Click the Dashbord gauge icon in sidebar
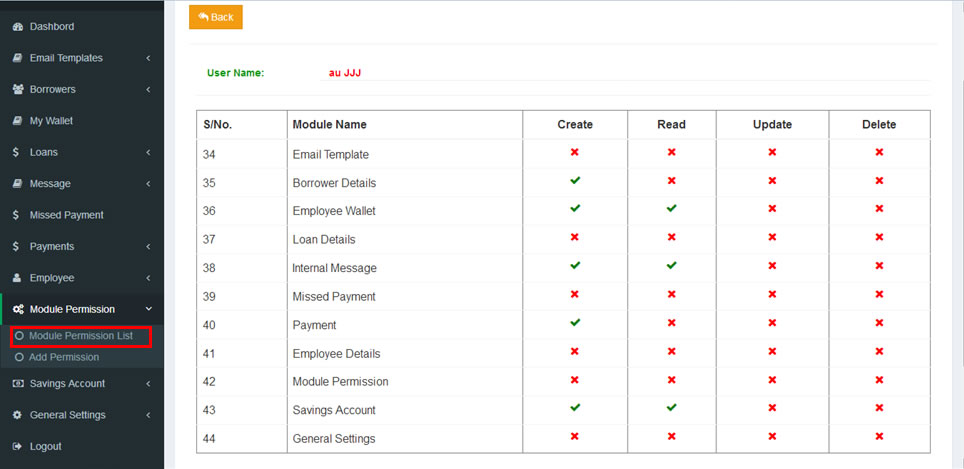Image resolution: width=964 pixels, height=469 pixels. pyautogui.click(x=18, y=26)
